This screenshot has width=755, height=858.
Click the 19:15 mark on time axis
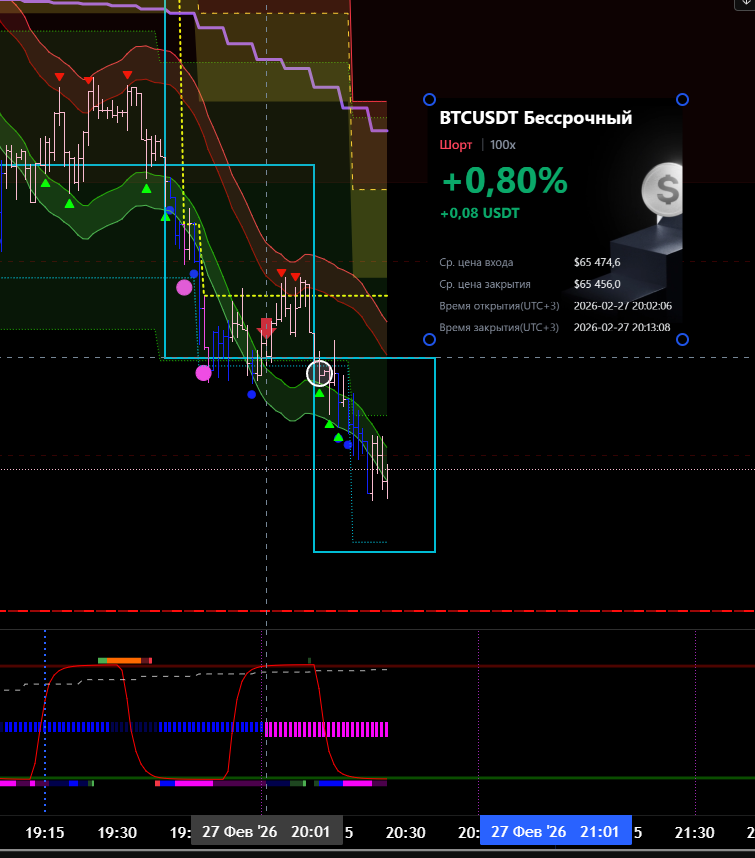tap(45, 832)
